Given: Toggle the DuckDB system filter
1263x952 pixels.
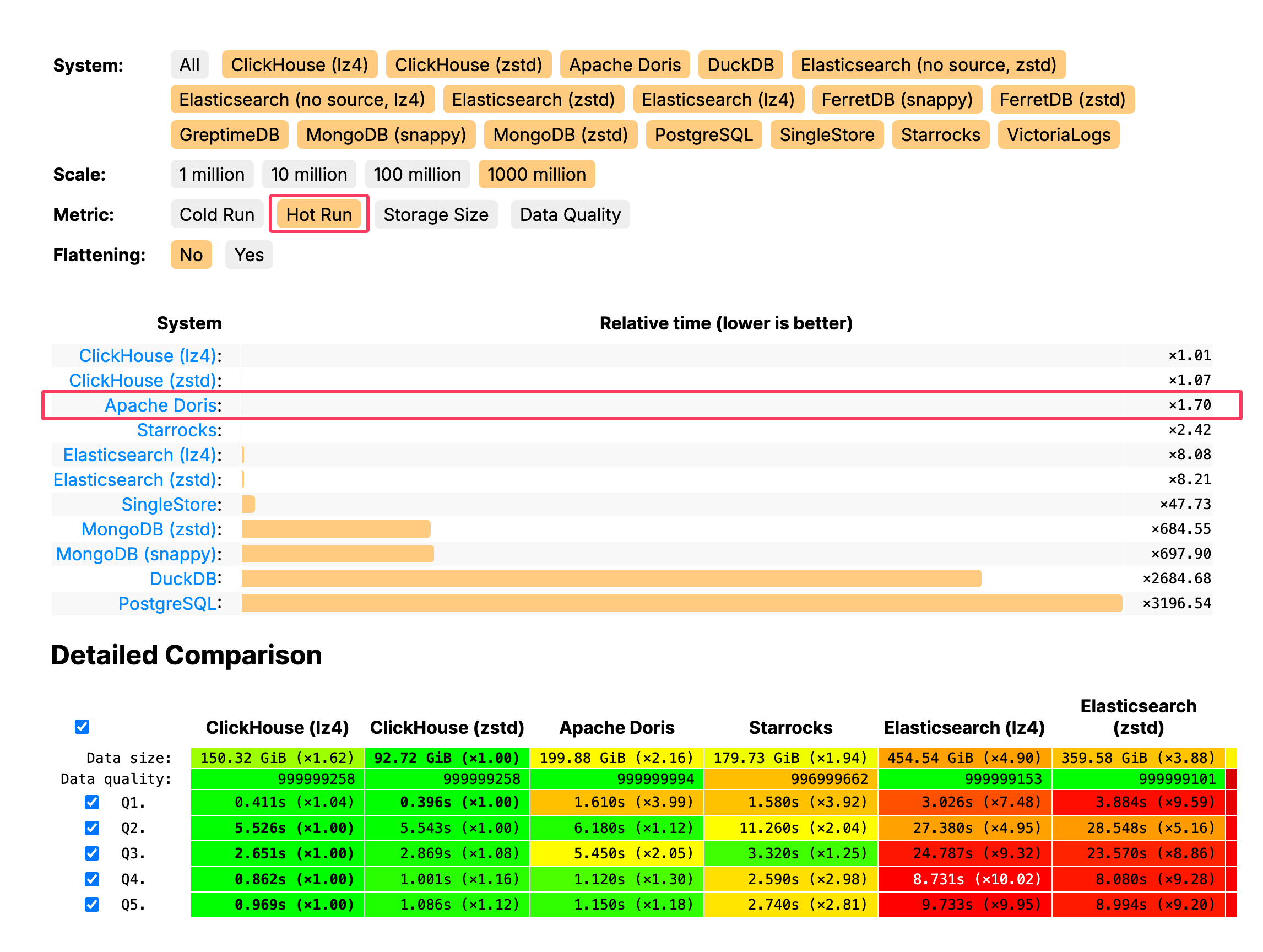Looking at the screenshot, I should pos(740,64).
